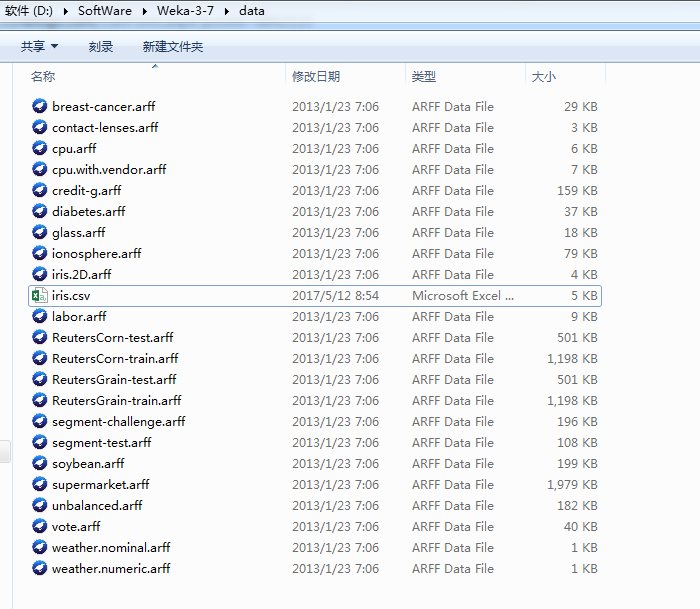Click the Microsoft Excel type cell
This screenshot has height=609, width=700.
[x=463, y=296]
